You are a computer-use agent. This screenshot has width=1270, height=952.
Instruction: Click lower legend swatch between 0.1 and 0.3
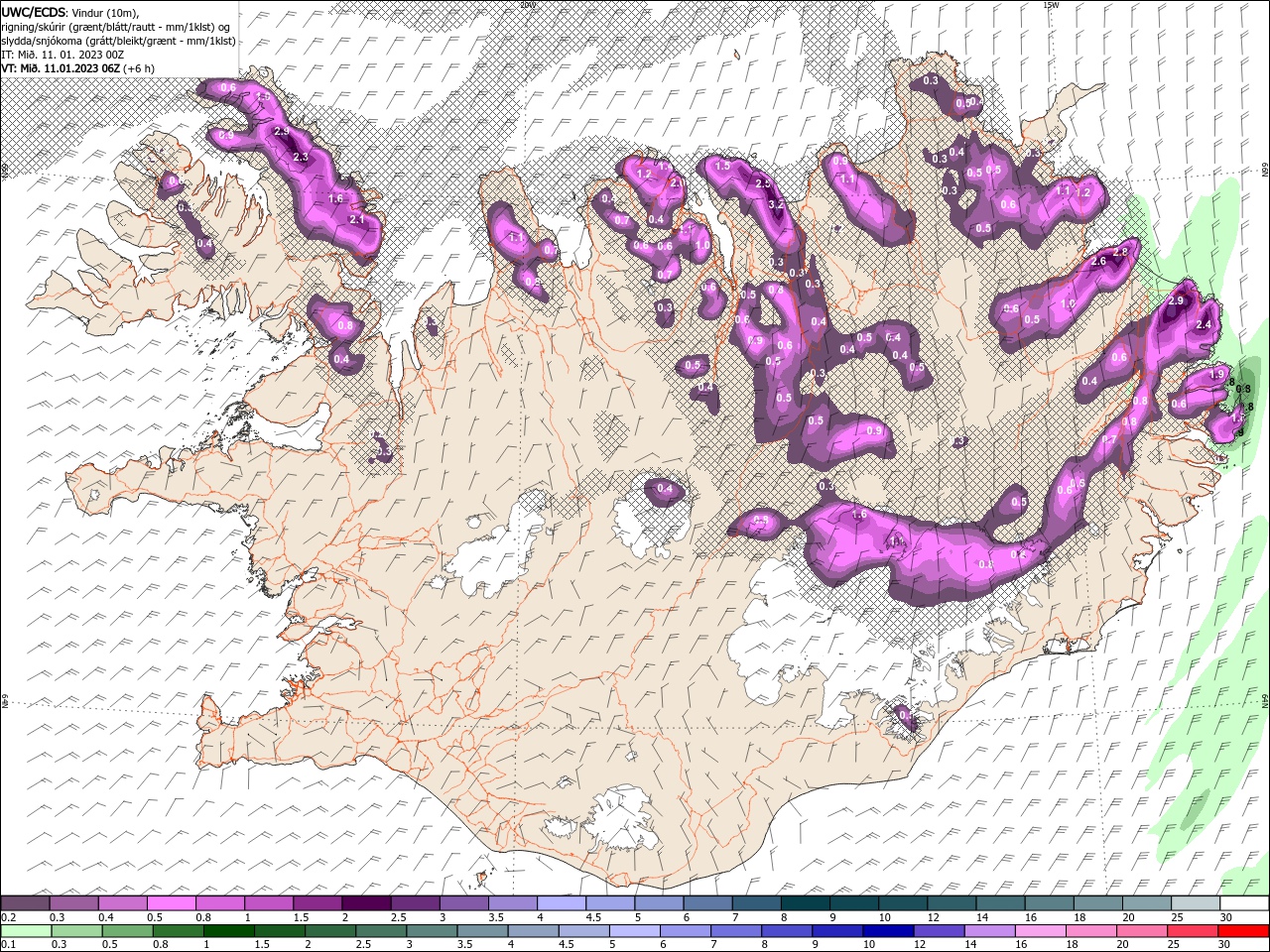26,931
